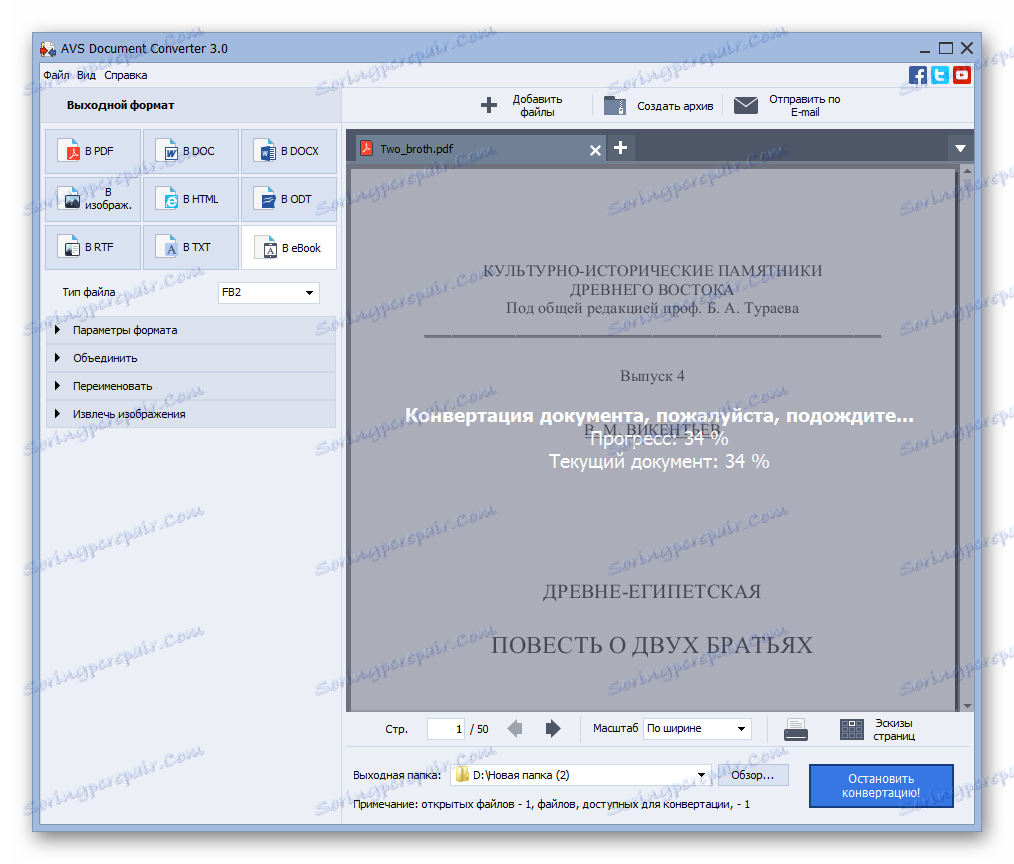1014x864 pixels.
Task: Choose the DOCX output format
Action: pyautogui.click(x=289, y=151)
